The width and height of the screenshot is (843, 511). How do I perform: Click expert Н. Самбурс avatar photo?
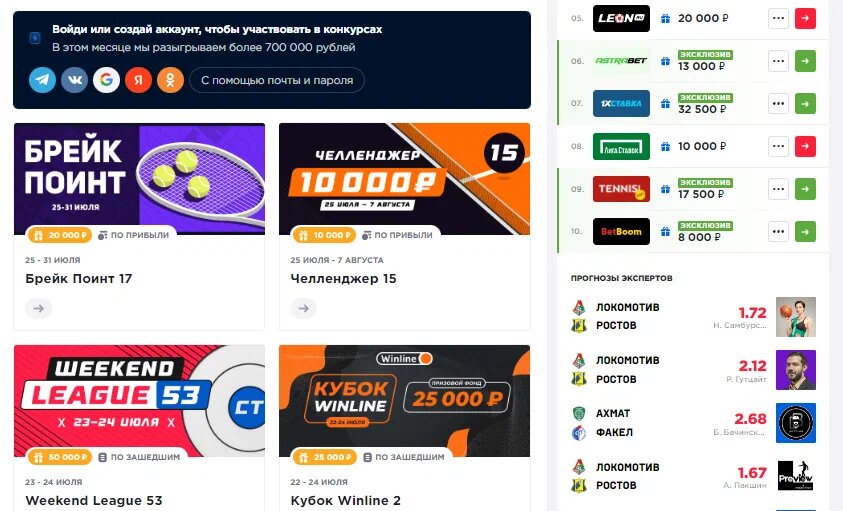[796, 317]
